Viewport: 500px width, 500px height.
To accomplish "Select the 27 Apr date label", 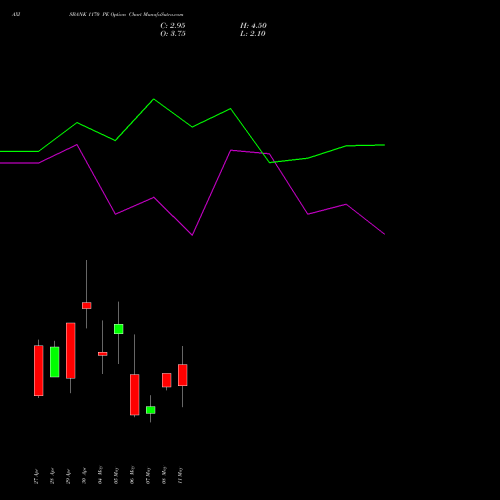I will point(36,476).
